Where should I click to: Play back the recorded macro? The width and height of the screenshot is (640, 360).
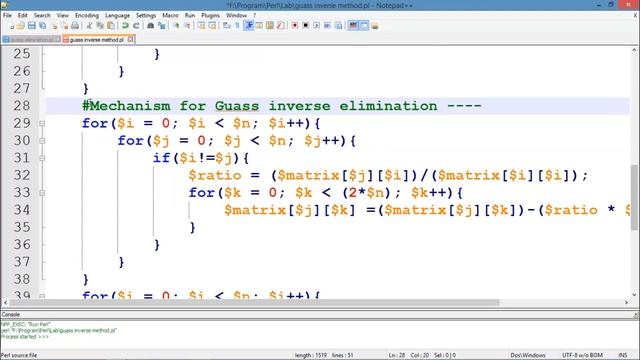pos(316,26)
